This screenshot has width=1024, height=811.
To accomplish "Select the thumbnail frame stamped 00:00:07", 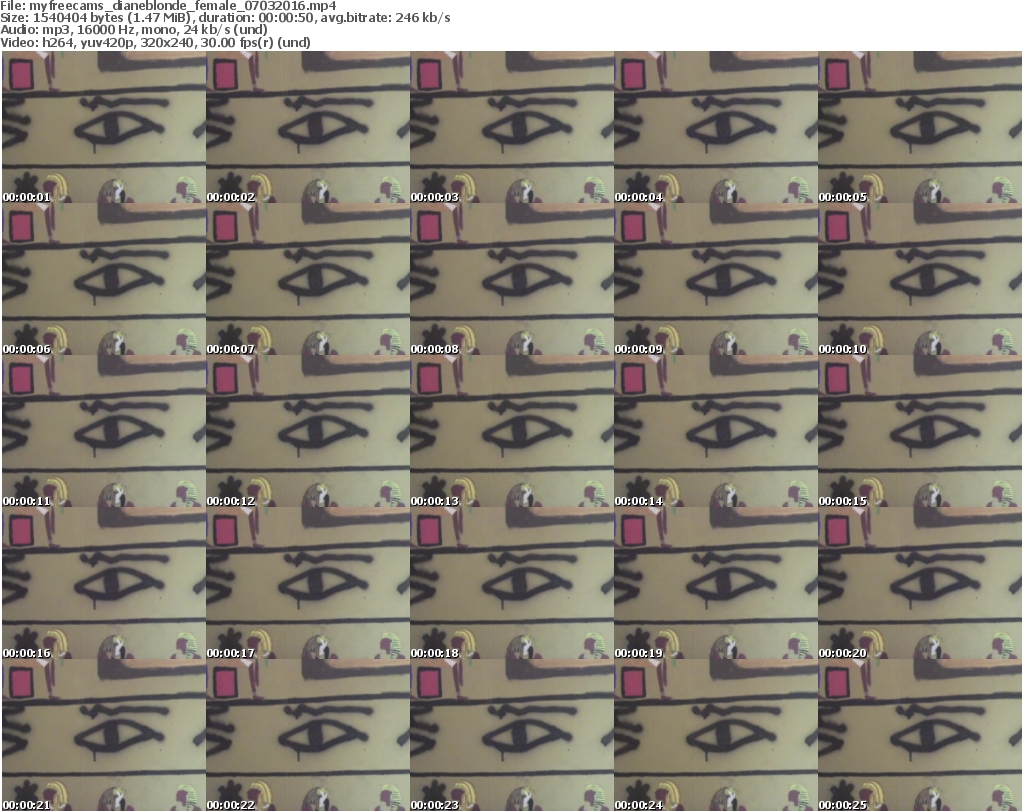I will tap(308, 279).
